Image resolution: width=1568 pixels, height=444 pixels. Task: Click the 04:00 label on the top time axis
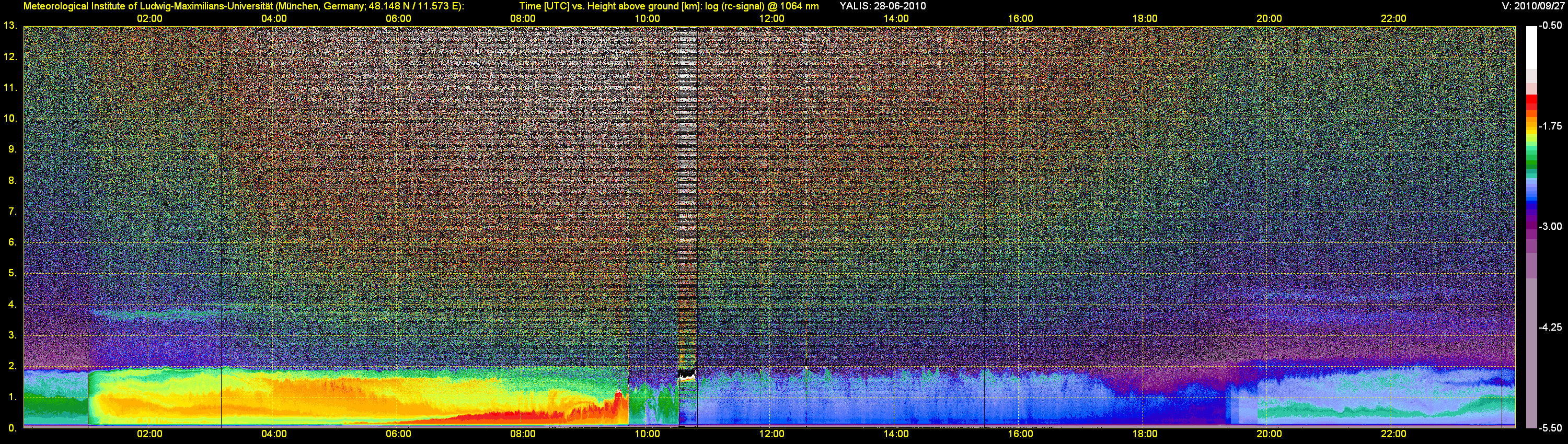coord(274,18)
